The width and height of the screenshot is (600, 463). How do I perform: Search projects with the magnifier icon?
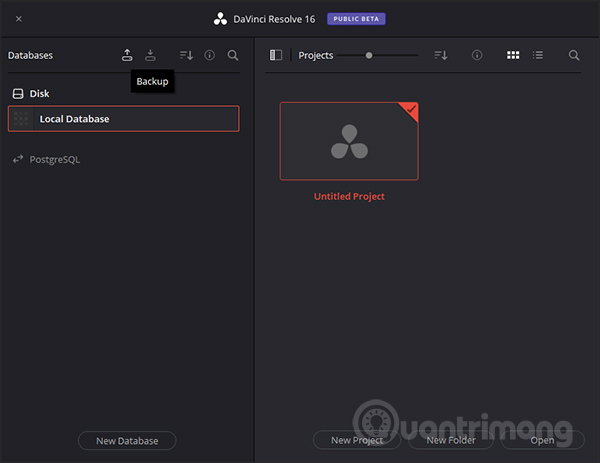click(574, 55)
